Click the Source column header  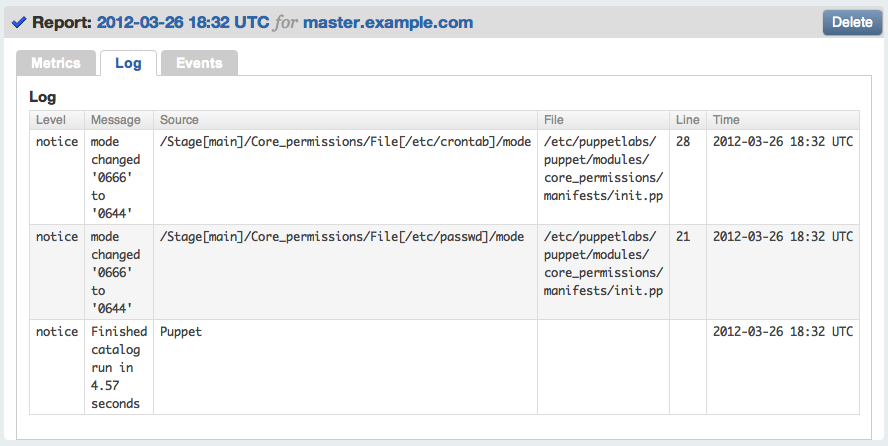pos(179,120)
